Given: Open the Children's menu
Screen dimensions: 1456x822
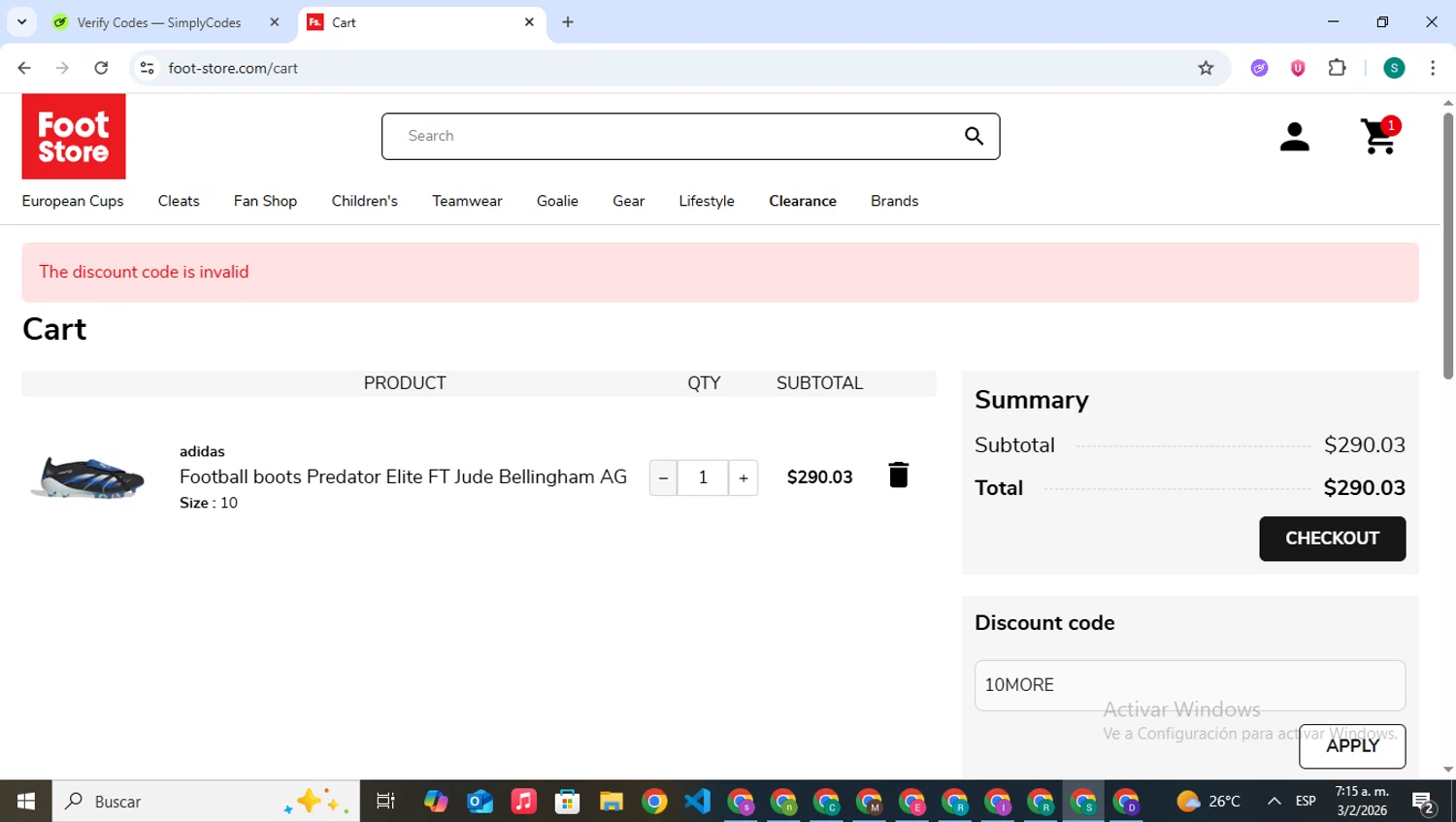Looking at the screenshot, I should click(x=365, y=201).
